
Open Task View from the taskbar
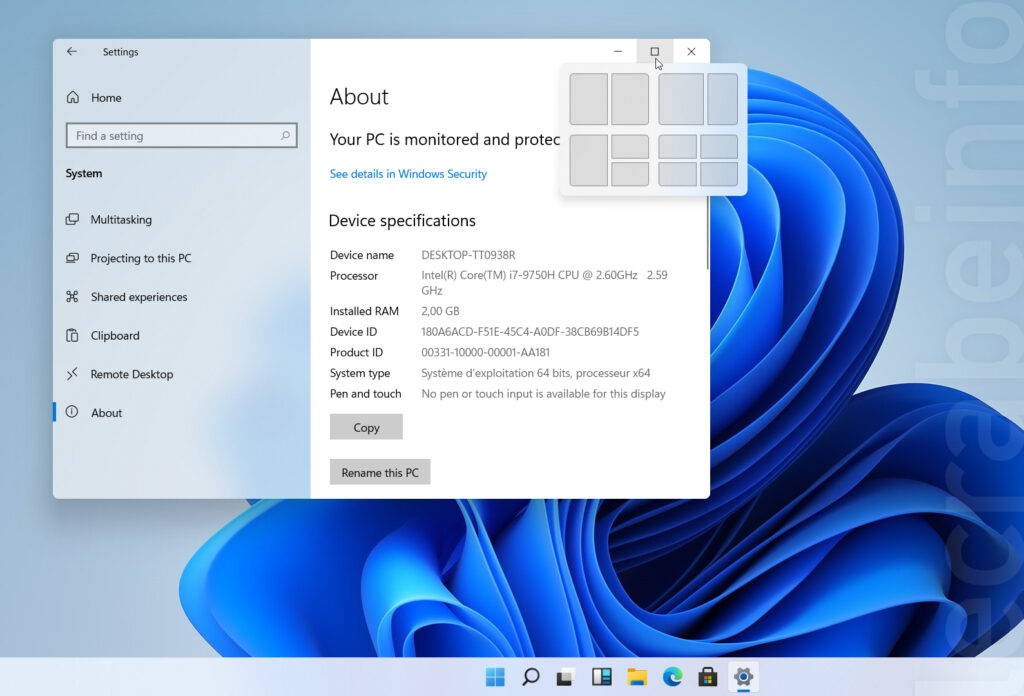[565, 677]
